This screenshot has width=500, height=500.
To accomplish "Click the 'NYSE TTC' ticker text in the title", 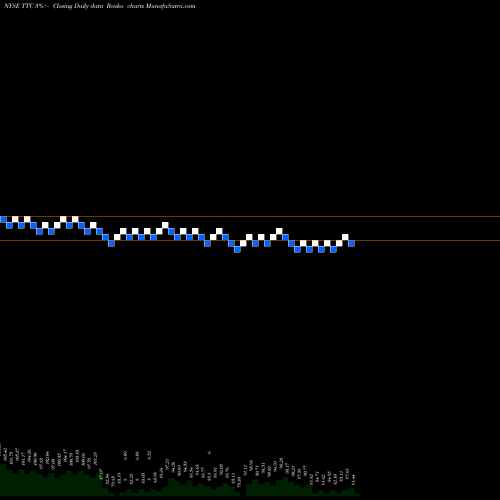I will click(x=19, y=6).
